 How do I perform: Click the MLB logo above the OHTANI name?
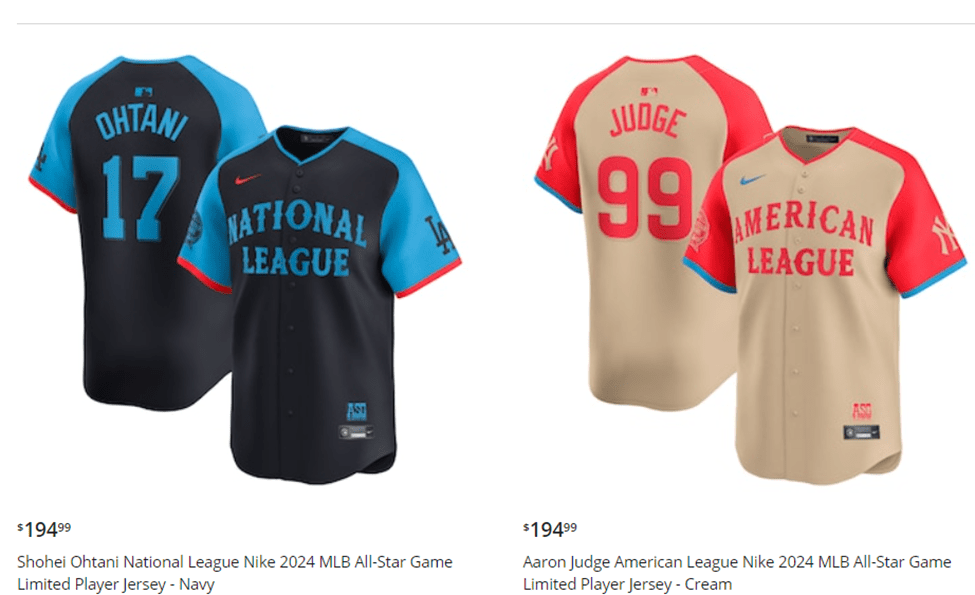pyautogui.click(x=144, y=92)
